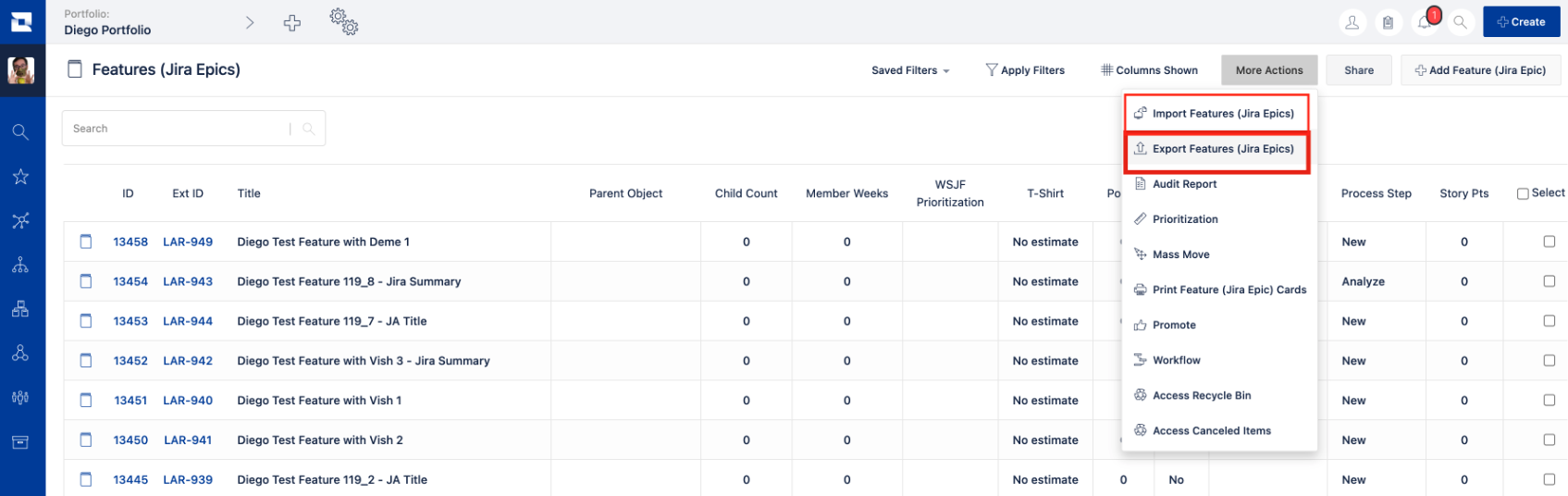Check the checkbox for feature 13452
This screenshot has height=496, width=1568.
[x=1549, y=361]
